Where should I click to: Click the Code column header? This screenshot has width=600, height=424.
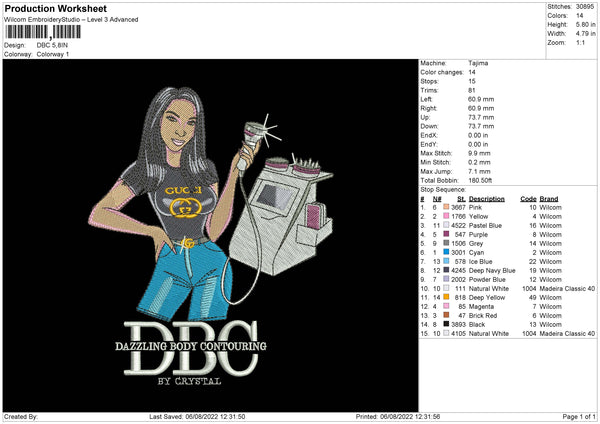[x=528, y=199]
